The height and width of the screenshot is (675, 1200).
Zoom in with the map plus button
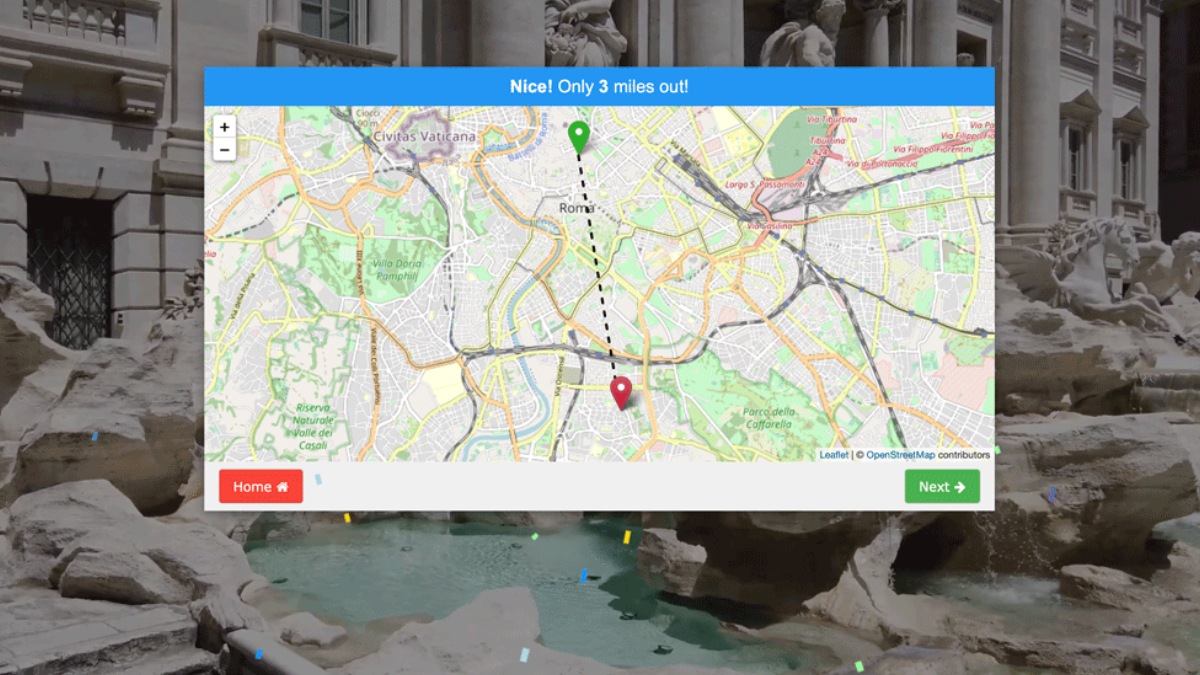[x=224, y=127]
